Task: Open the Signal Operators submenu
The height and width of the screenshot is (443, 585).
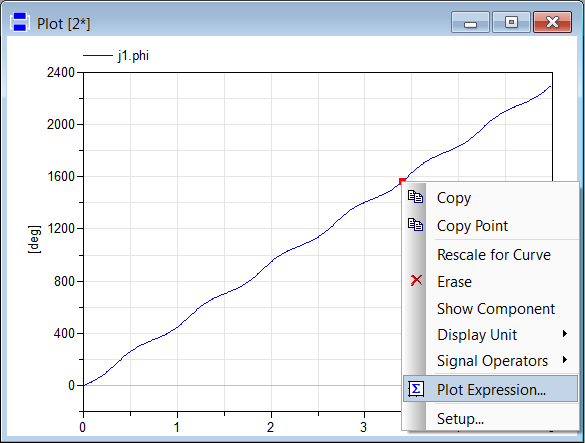Action: click(x=490, y=361)
